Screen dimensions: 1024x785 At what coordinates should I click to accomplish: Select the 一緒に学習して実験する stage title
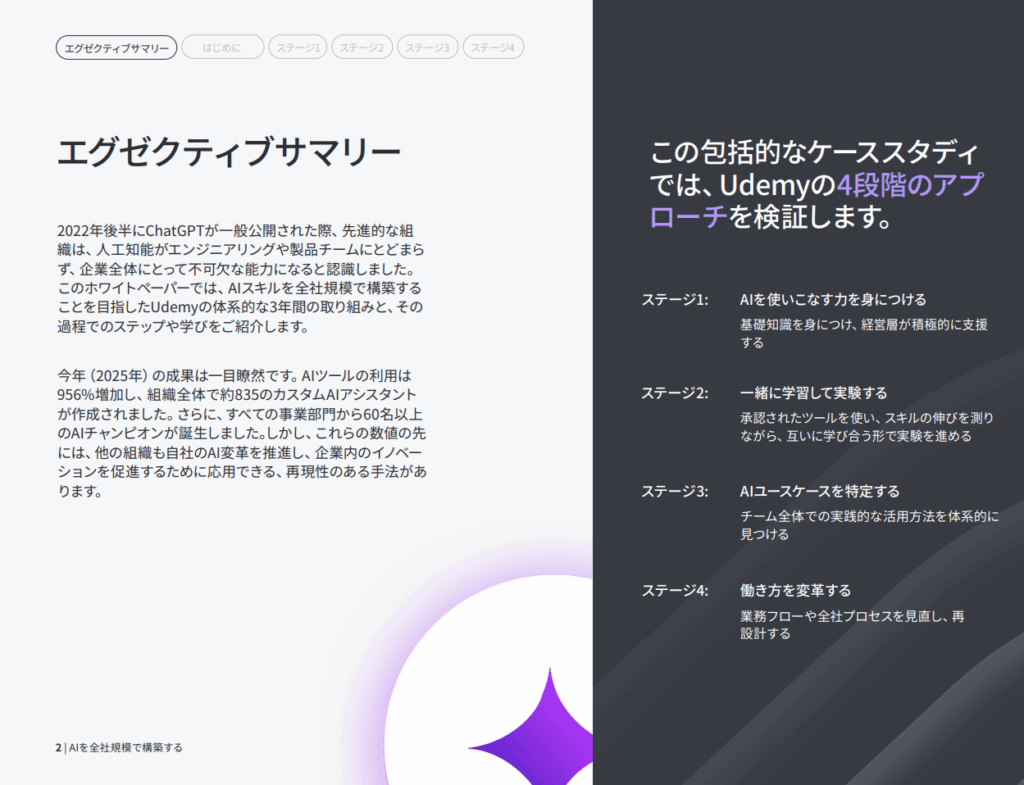(813, 392)
